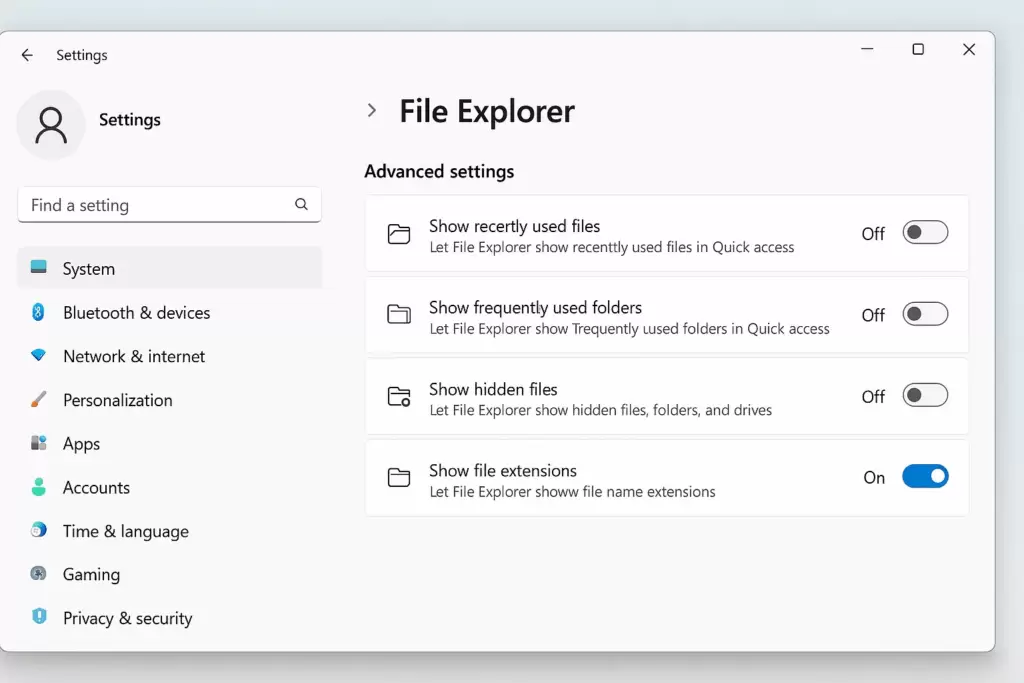Screen dimensions: 1024x683
Task: Select the System icon in the sidebar
Action: (37, 268)
